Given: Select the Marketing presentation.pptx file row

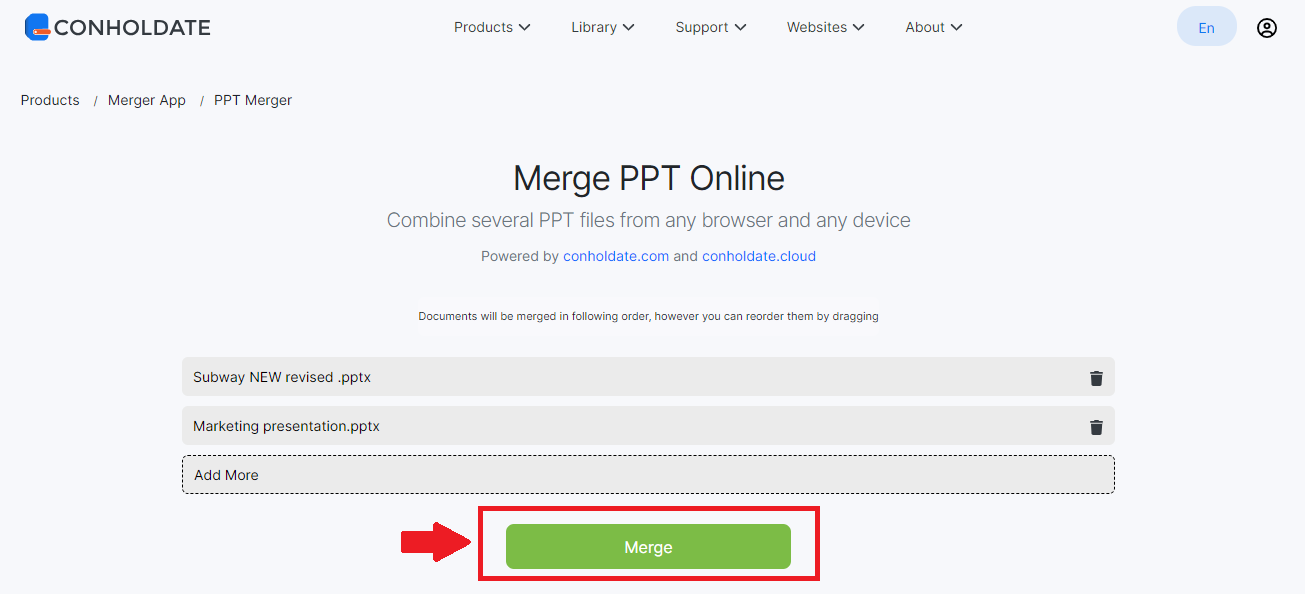Looking at the screenshot, I should coord(500,426).
